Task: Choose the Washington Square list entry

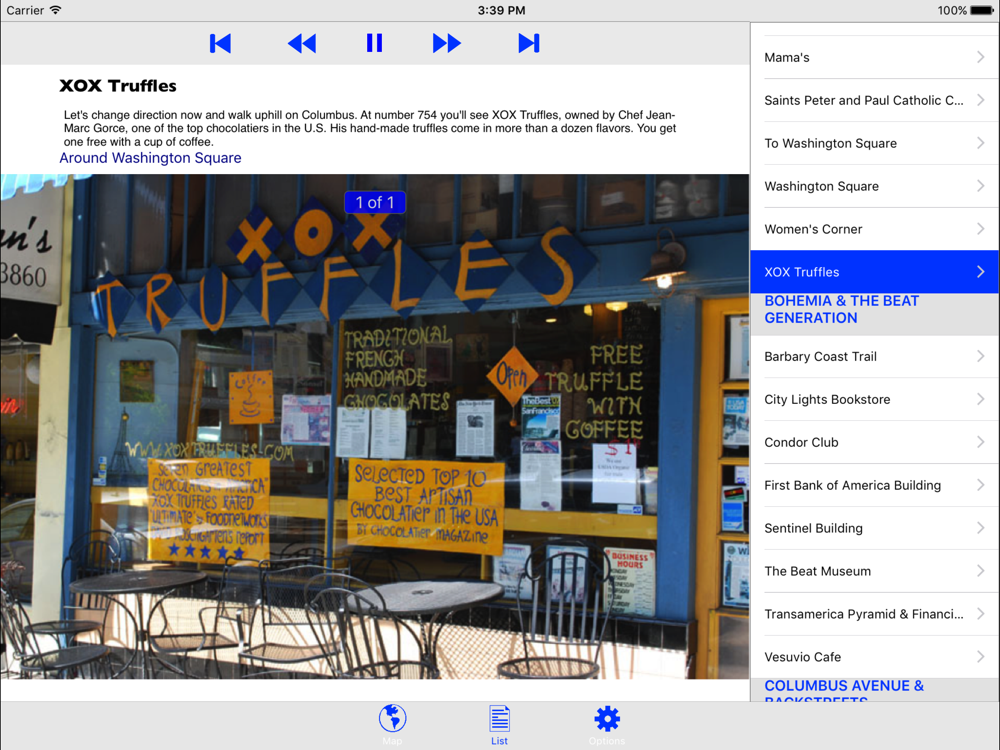Action: (x=875, y=186)
